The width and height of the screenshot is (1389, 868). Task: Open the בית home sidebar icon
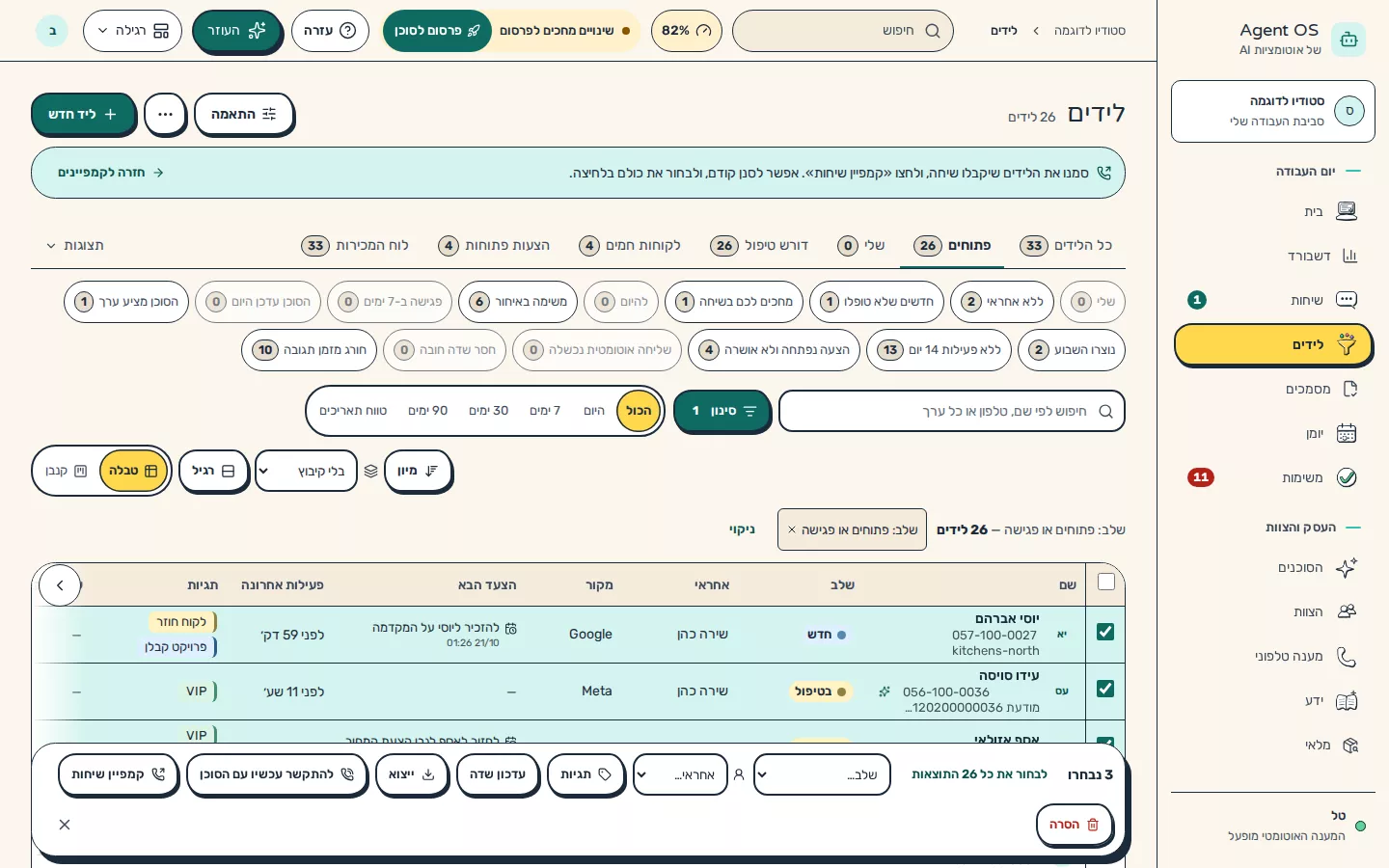point(1347,211)
